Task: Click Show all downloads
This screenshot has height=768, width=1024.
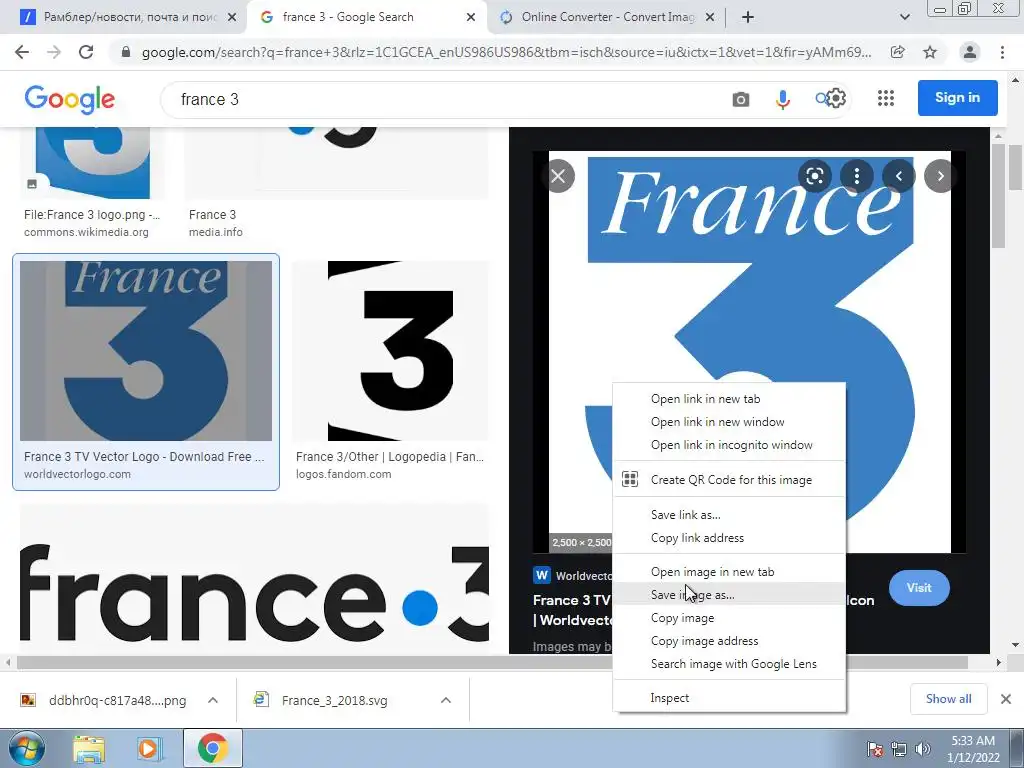Action: pos(948,699)
